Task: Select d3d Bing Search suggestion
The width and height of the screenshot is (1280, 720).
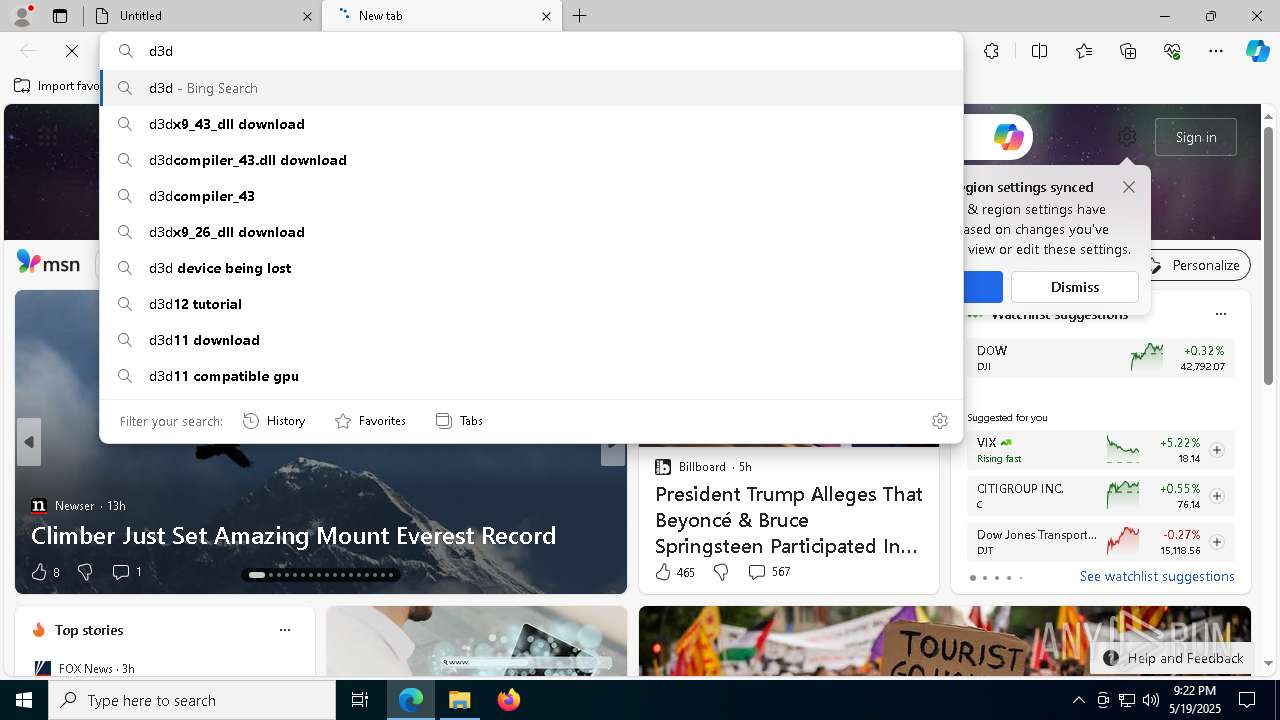Action: pos(531,88)
